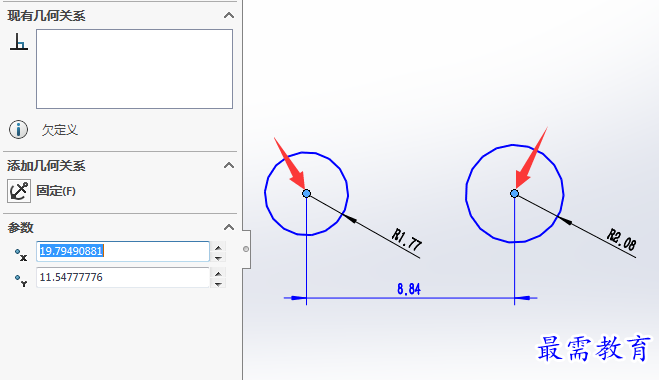Viewport: 659px width, 380px height.
Task: Click the existing relations list box
Action: pyautogui.click(x=134, y=69)
